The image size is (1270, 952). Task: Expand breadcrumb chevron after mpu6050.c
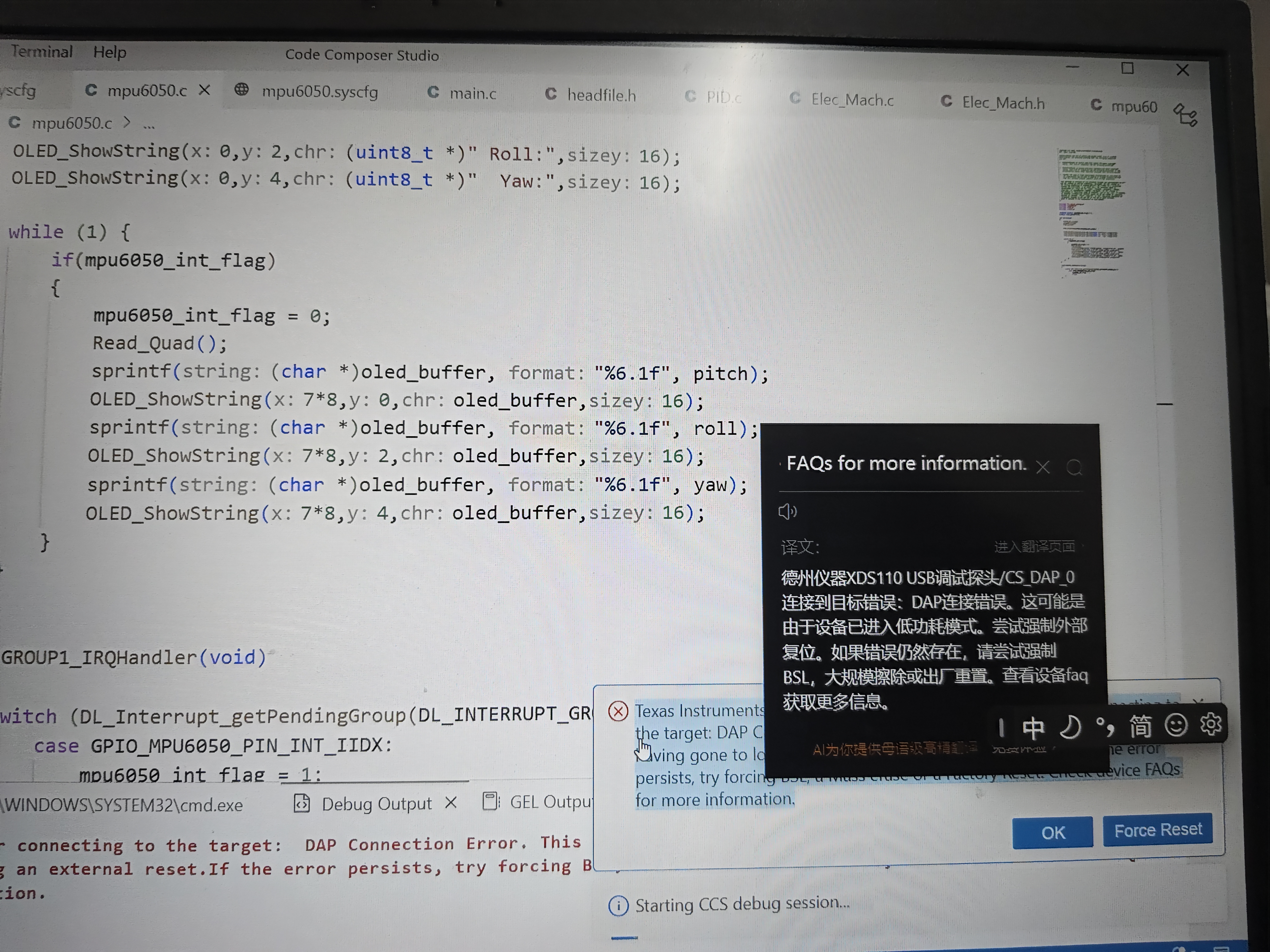pos(127,123)
